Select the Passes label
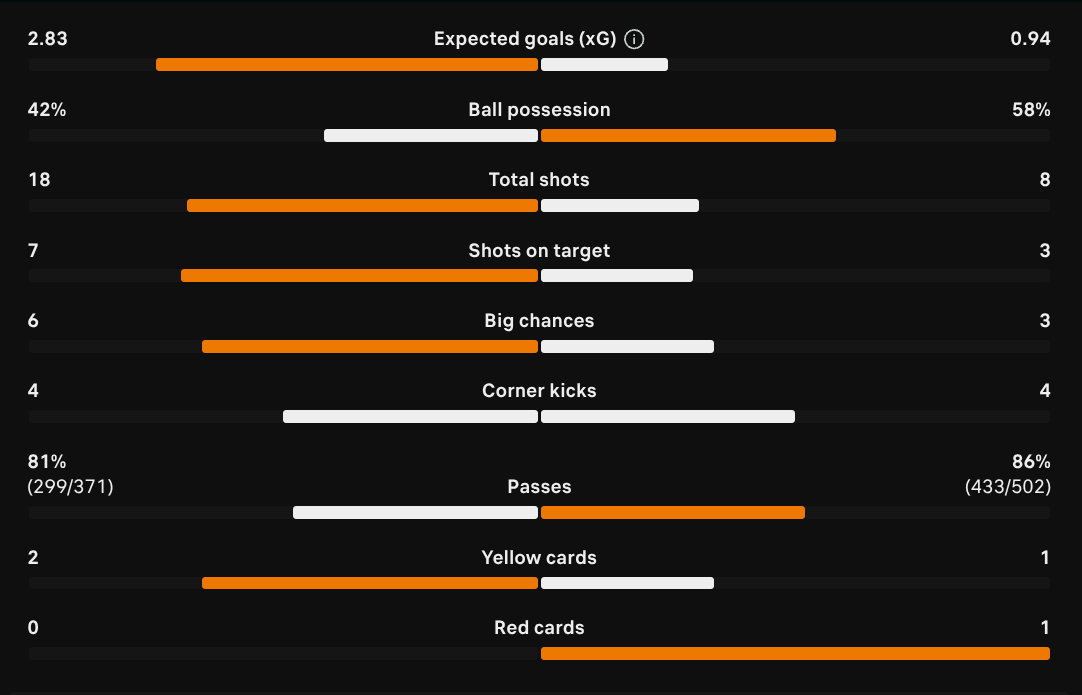 539,487
